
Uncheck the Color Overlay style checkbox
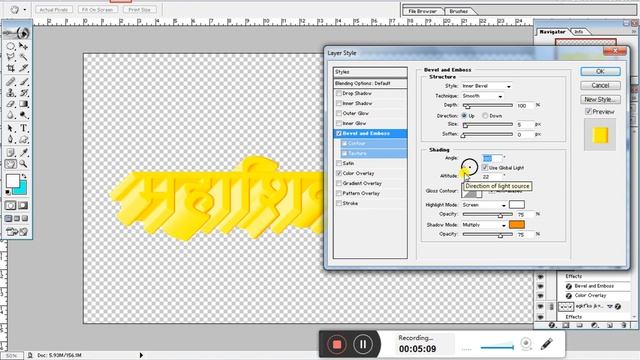point(338,173)
